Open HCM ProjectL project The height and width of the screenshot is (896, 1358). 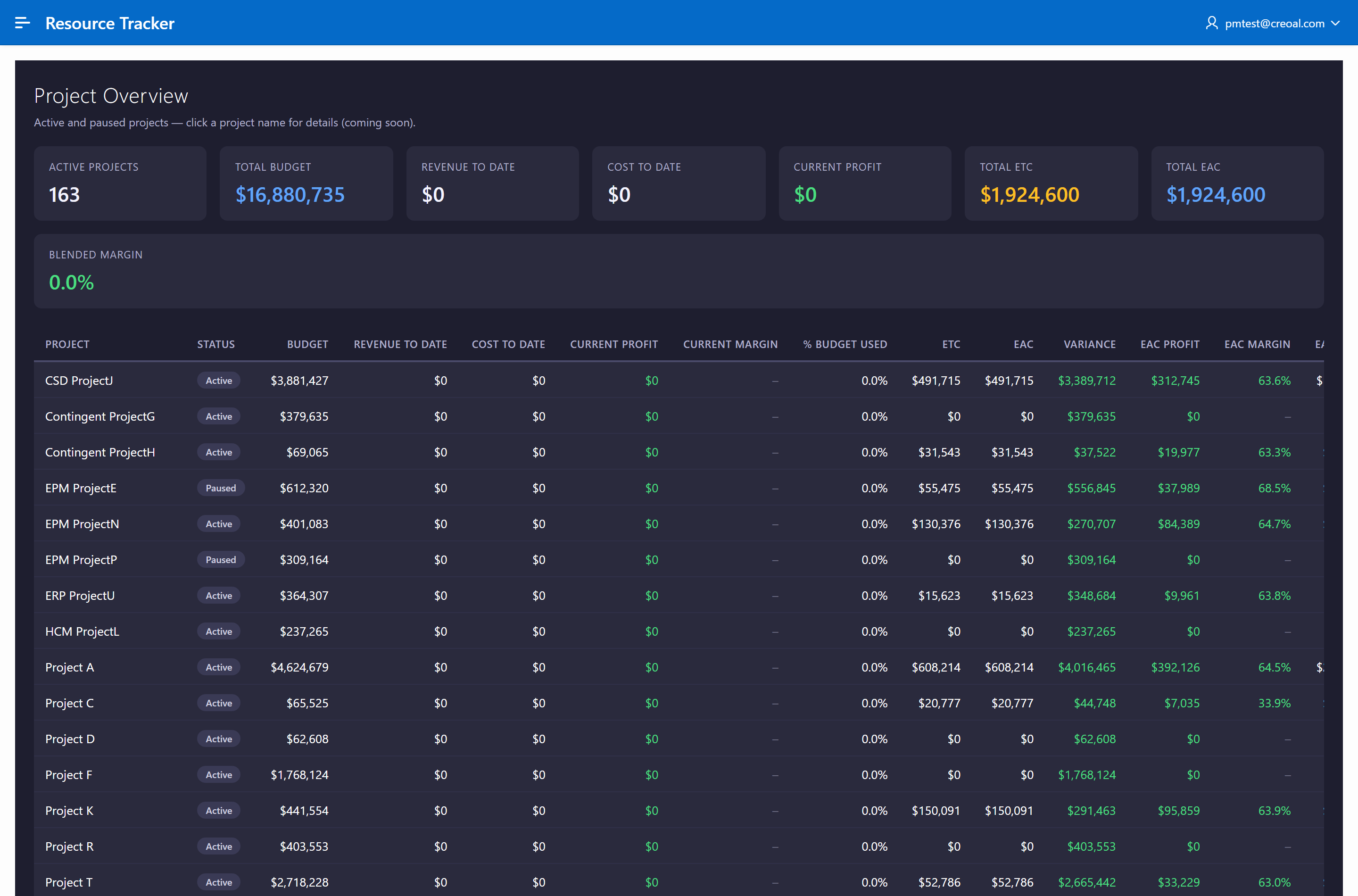82,631
